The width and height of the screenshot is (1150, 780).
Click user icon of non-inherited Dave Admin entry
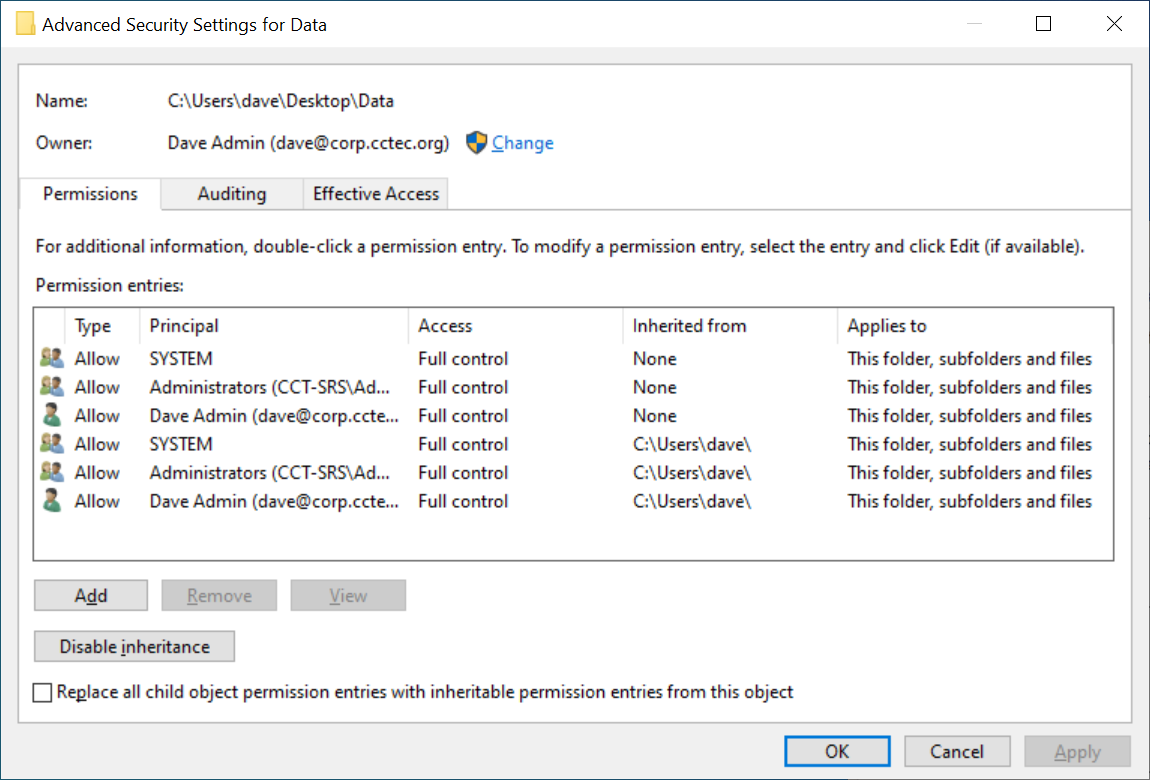(x=52, y=415)
